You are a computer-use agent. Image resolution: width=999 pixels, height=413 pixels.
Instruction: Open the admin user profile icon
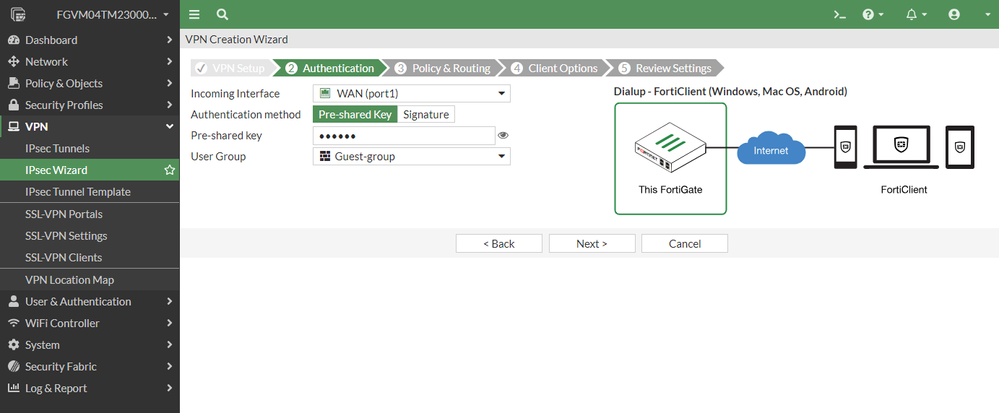(954, 15)
